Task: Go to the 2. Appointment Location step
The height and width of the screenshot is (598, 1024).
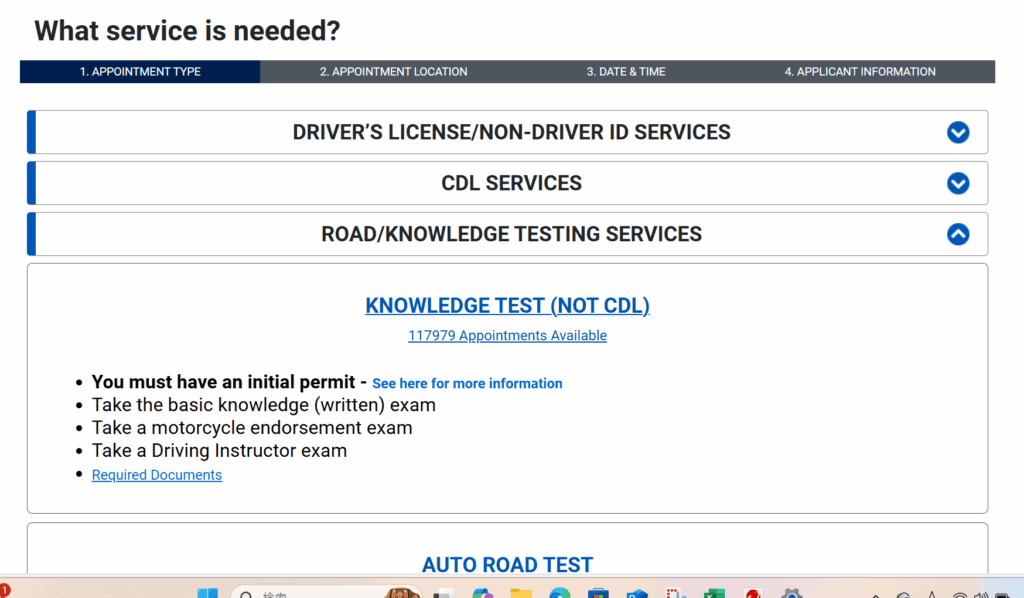Action: point(393,72)
